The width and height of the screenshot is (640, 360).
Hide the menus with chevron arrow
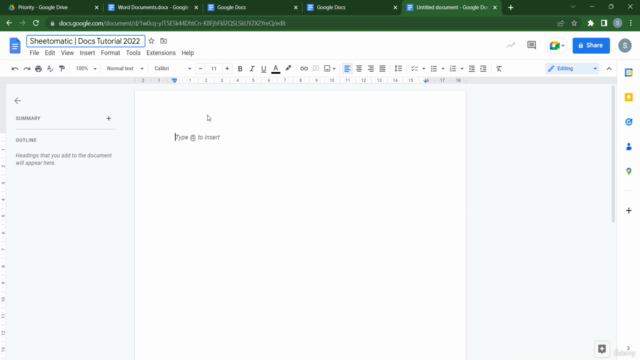tap(609, 69)
